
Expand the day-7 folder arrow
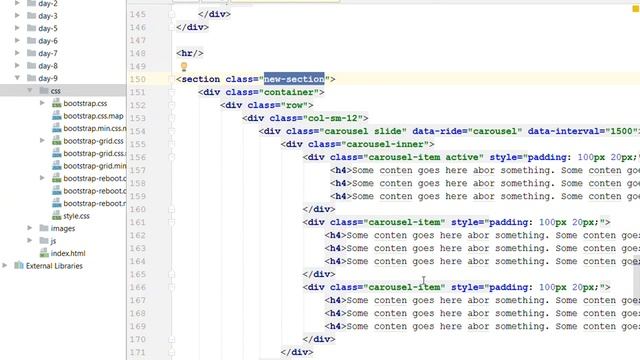17,53
